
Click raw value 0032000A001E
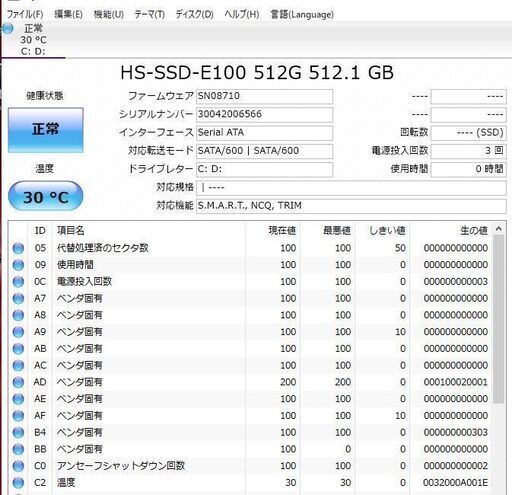click(456, 483)
